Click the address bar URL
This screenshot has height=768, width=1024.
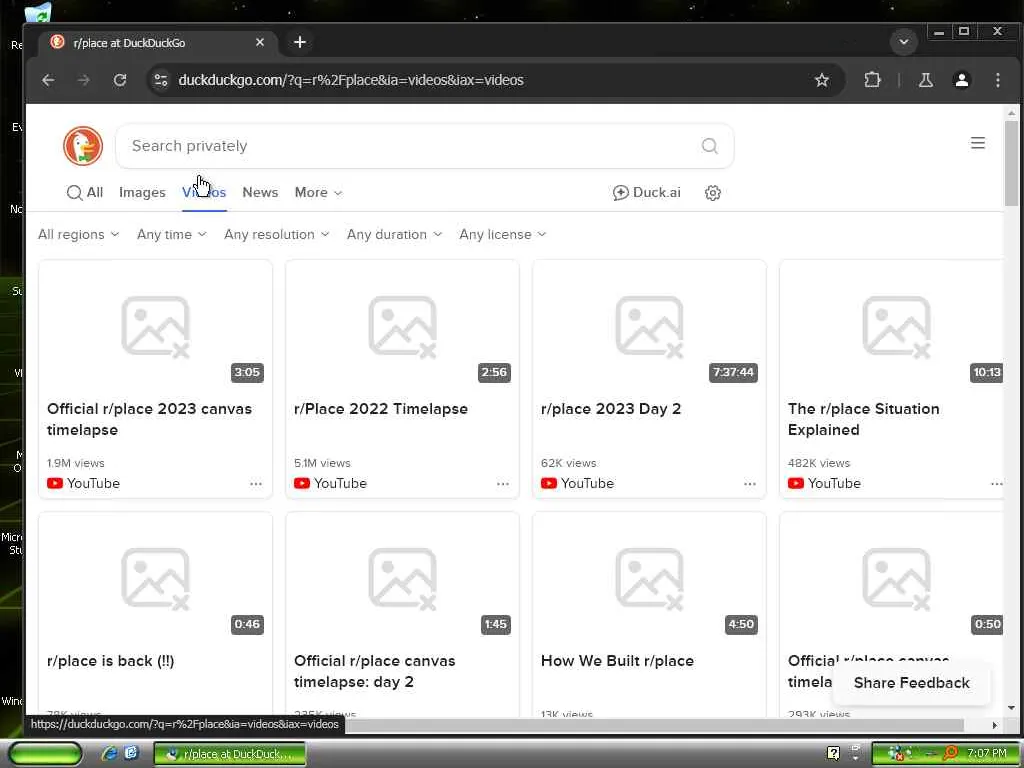(x=351, y=80)
